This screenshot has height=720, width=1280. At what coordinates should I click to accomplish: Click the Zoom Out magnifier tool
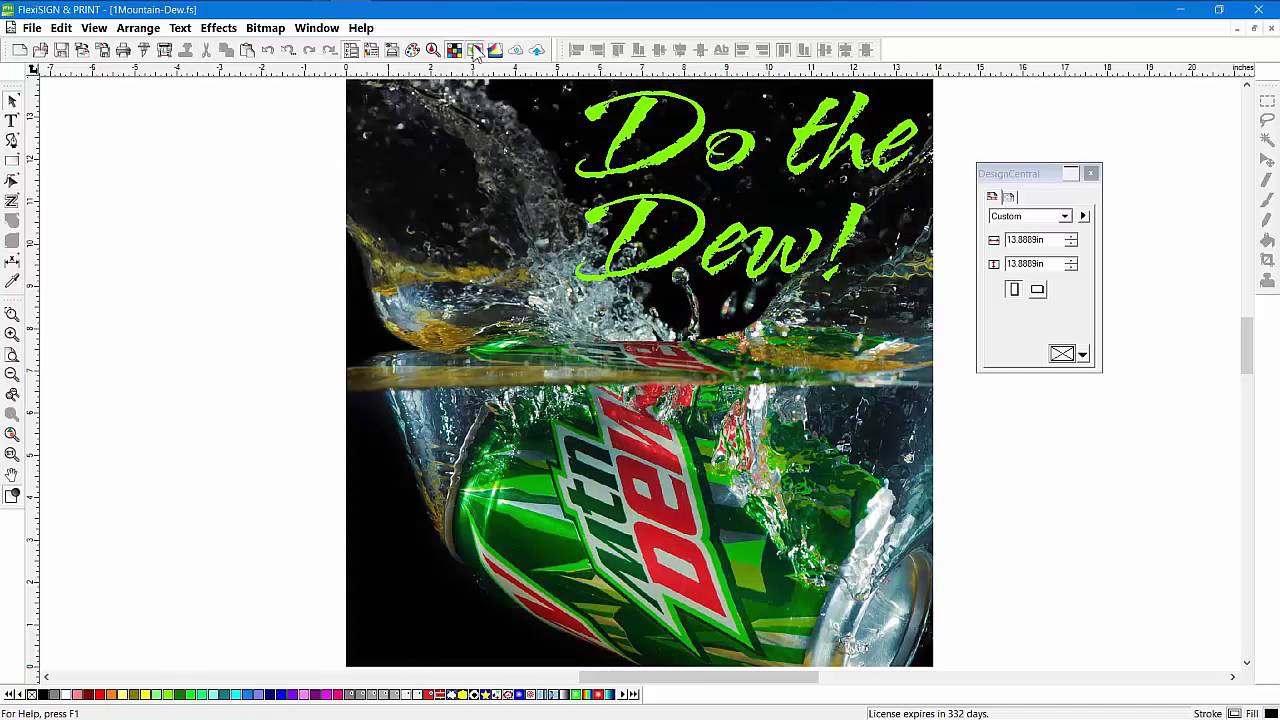click(x=12, y=374)
